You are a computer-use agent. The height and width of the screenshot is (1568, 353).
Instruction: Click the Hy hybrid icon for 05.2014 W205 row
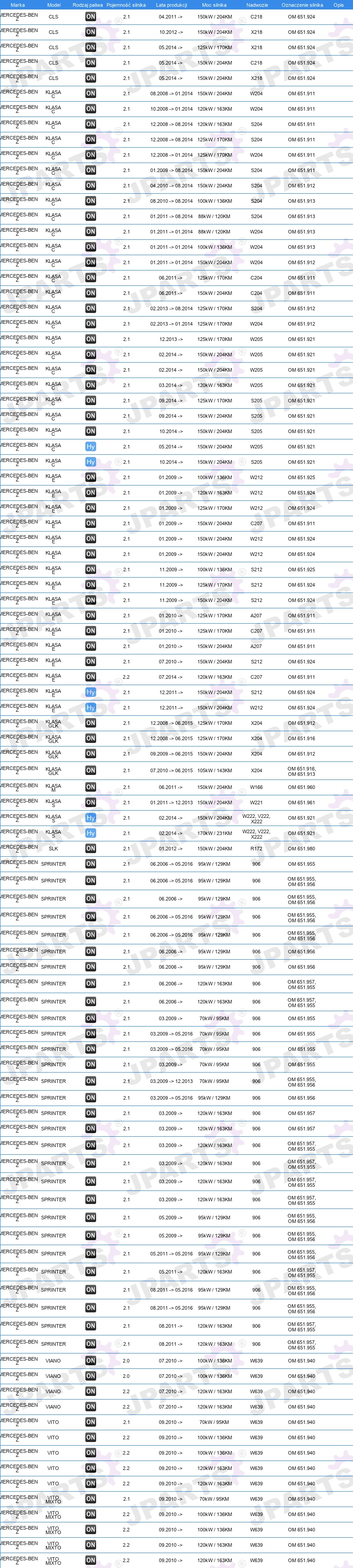[x=91, y=447]
